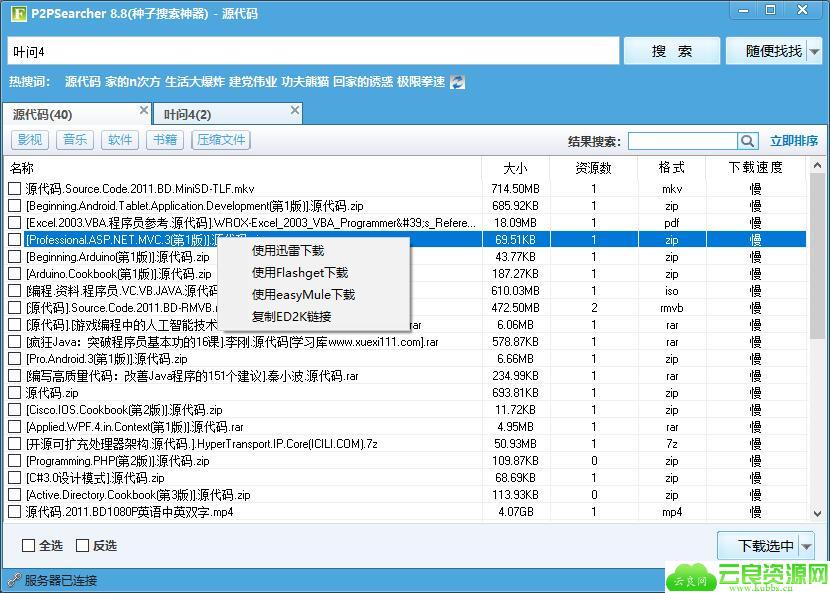
Task: Select row 源代码.Source.Code.2011.BD.MiniSD-TLF.mkv
Action: 405,188
